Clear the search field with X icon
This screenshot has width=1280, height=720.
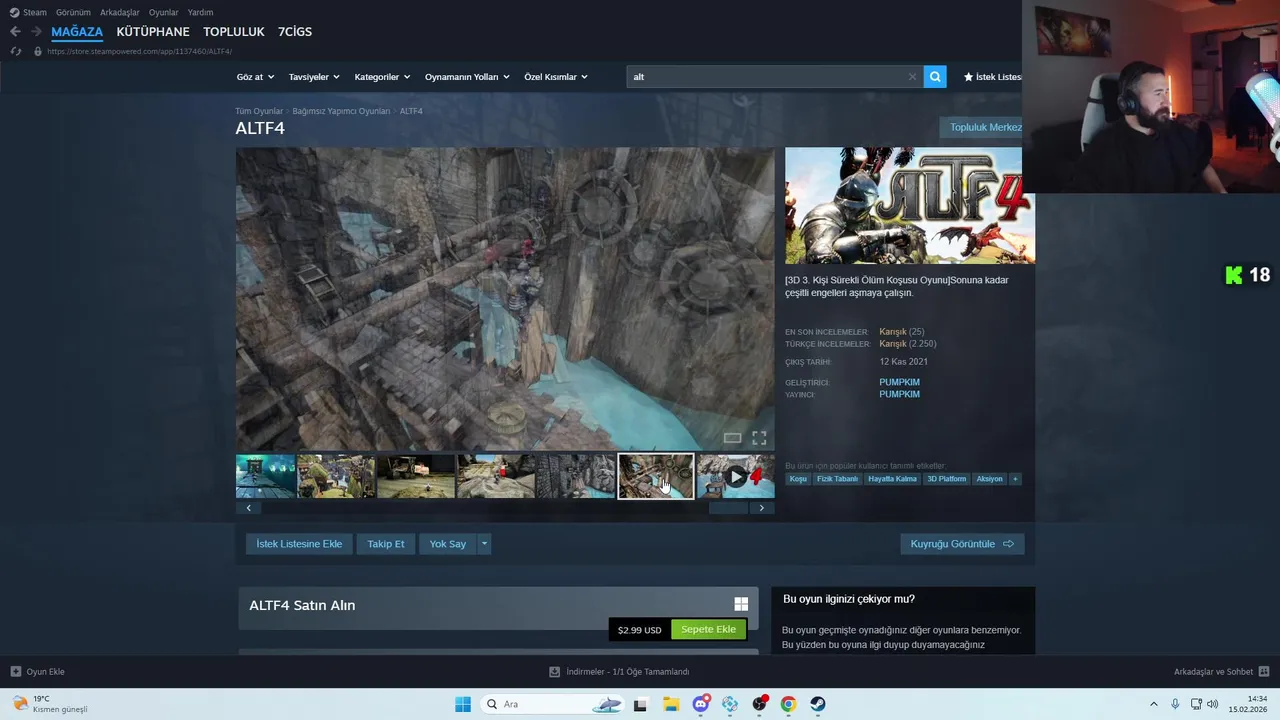pyautogui.click(x=912, y=77)
